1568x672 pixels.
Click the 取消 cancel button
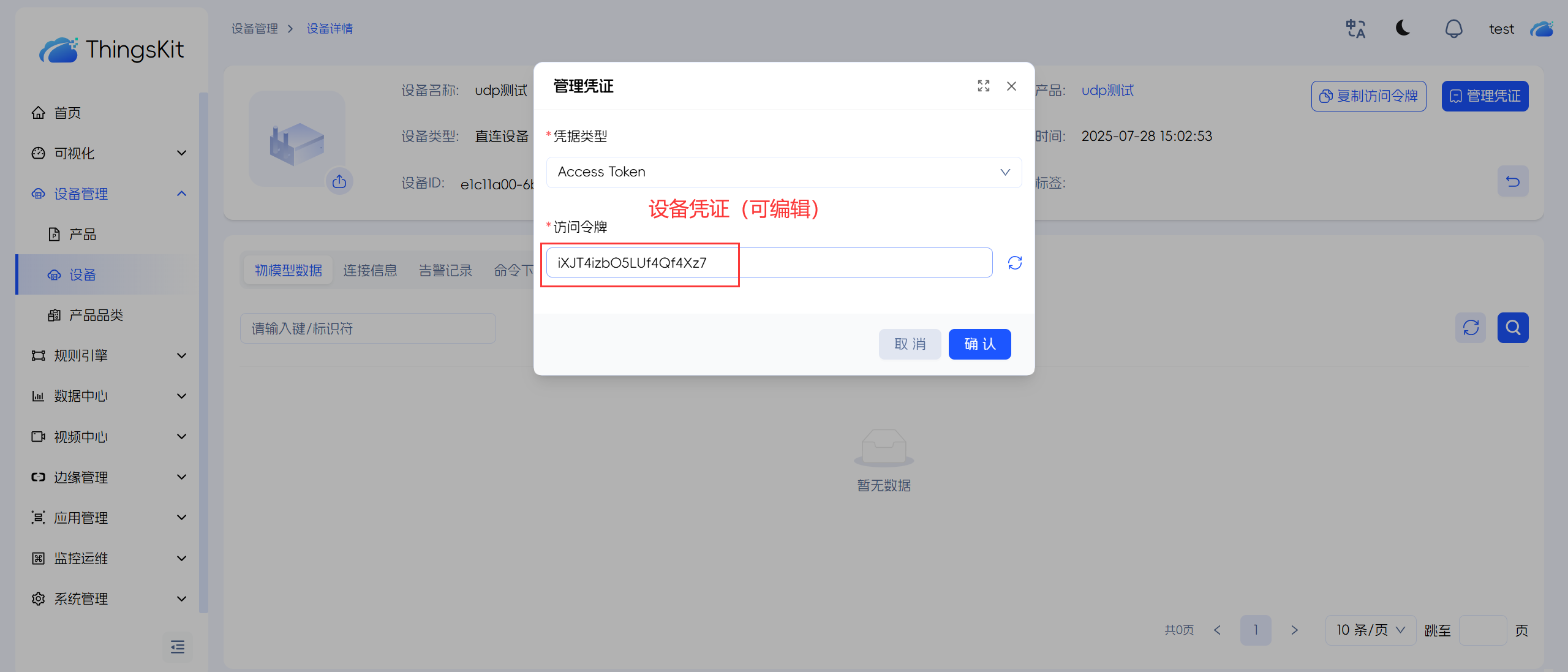click(x=910, y=344)
